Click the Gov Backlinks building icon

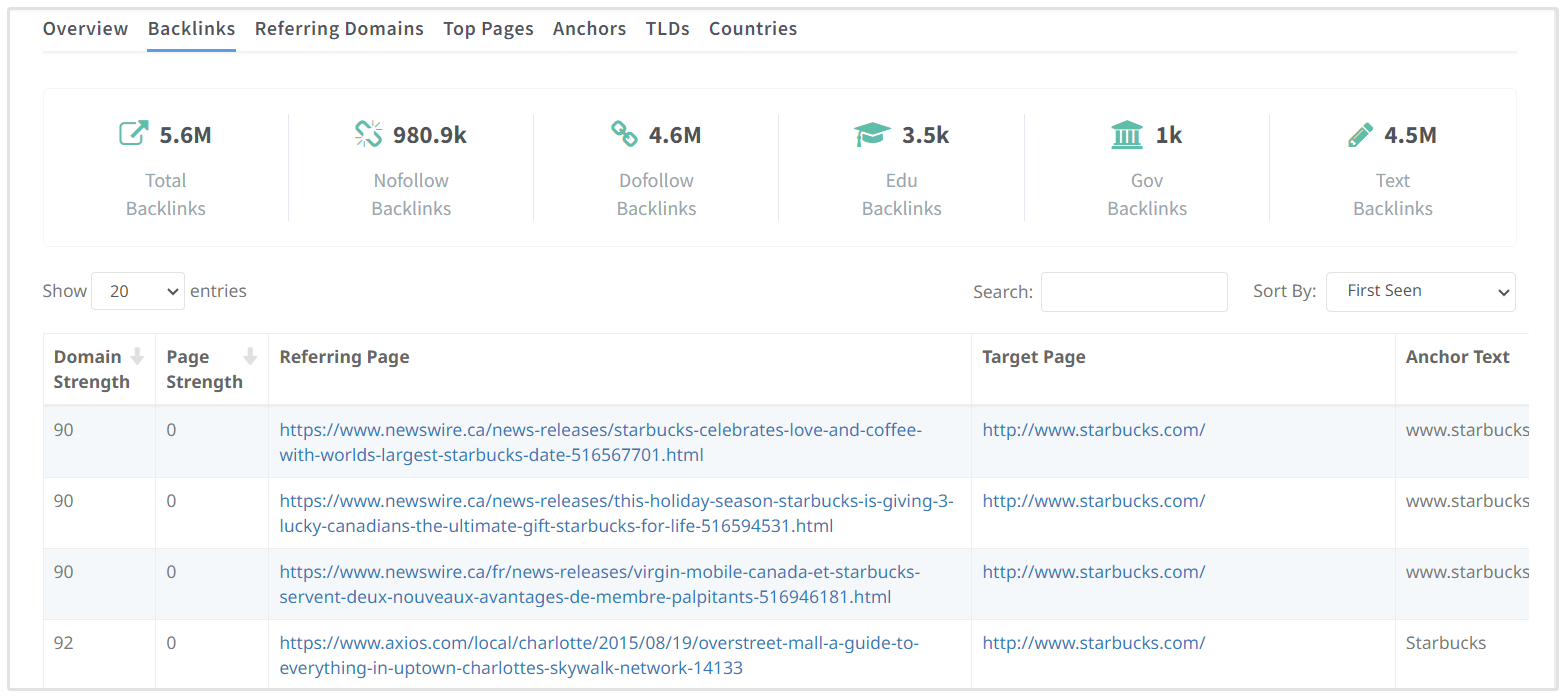click(x=1127, y=134)
